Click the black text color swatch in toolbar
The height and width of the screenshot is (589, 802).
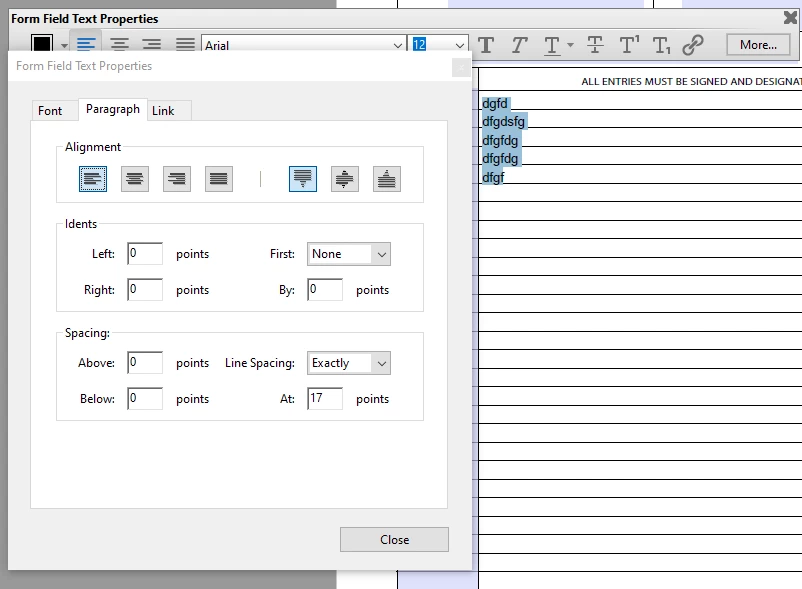tap(42, 43)
